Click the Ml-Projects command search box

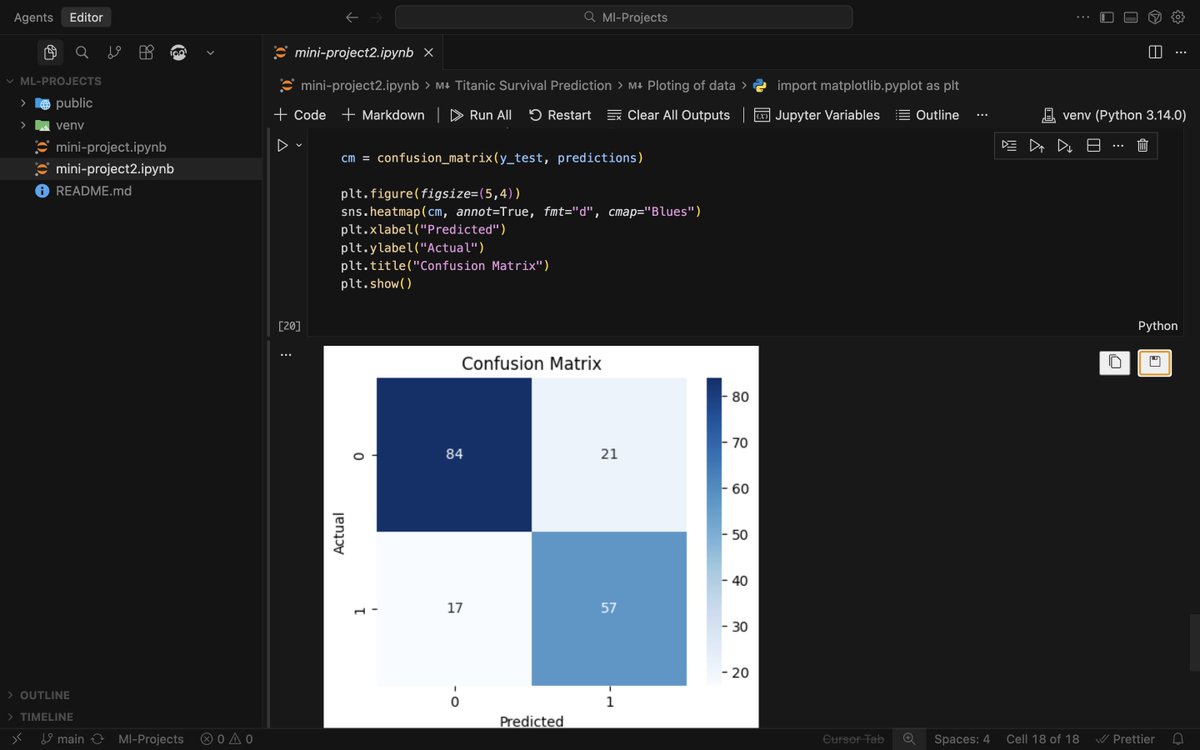point(624,17)
